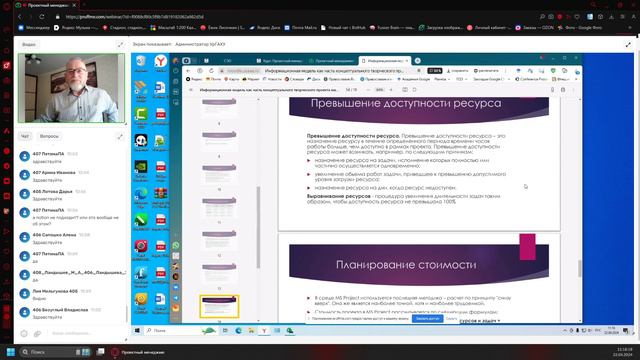
Task: Toggle the PDF thumbnail sidebar
Action: [x=191, y=90]
